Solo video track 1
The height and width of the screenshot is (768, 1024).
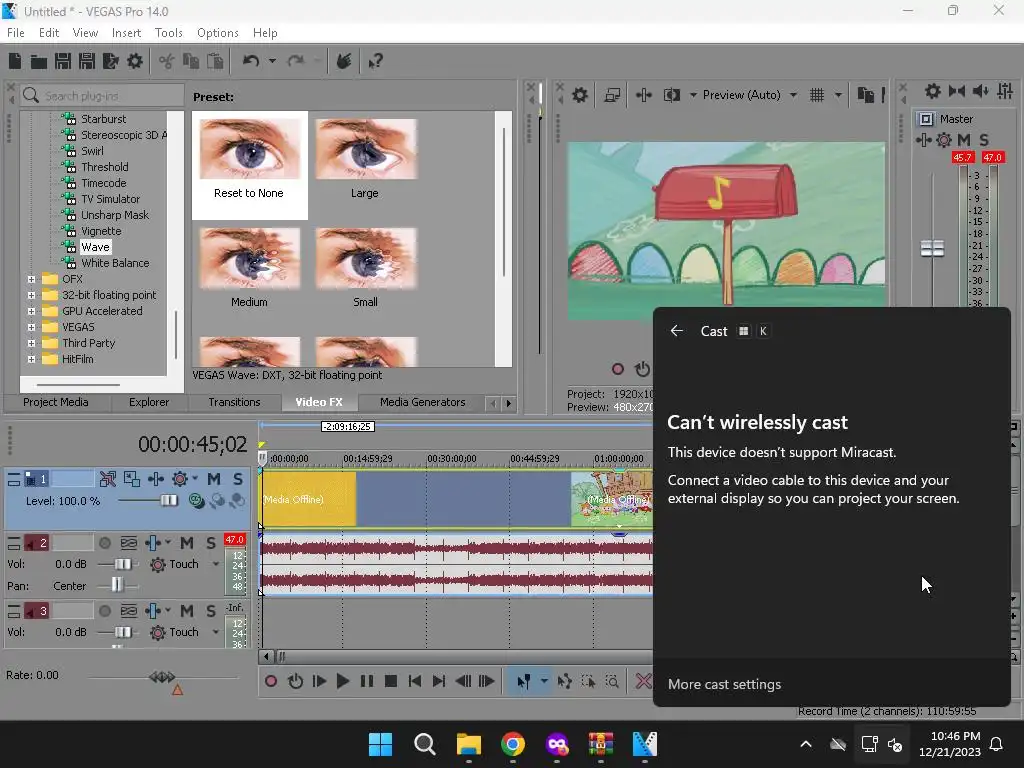pos(238,479)
